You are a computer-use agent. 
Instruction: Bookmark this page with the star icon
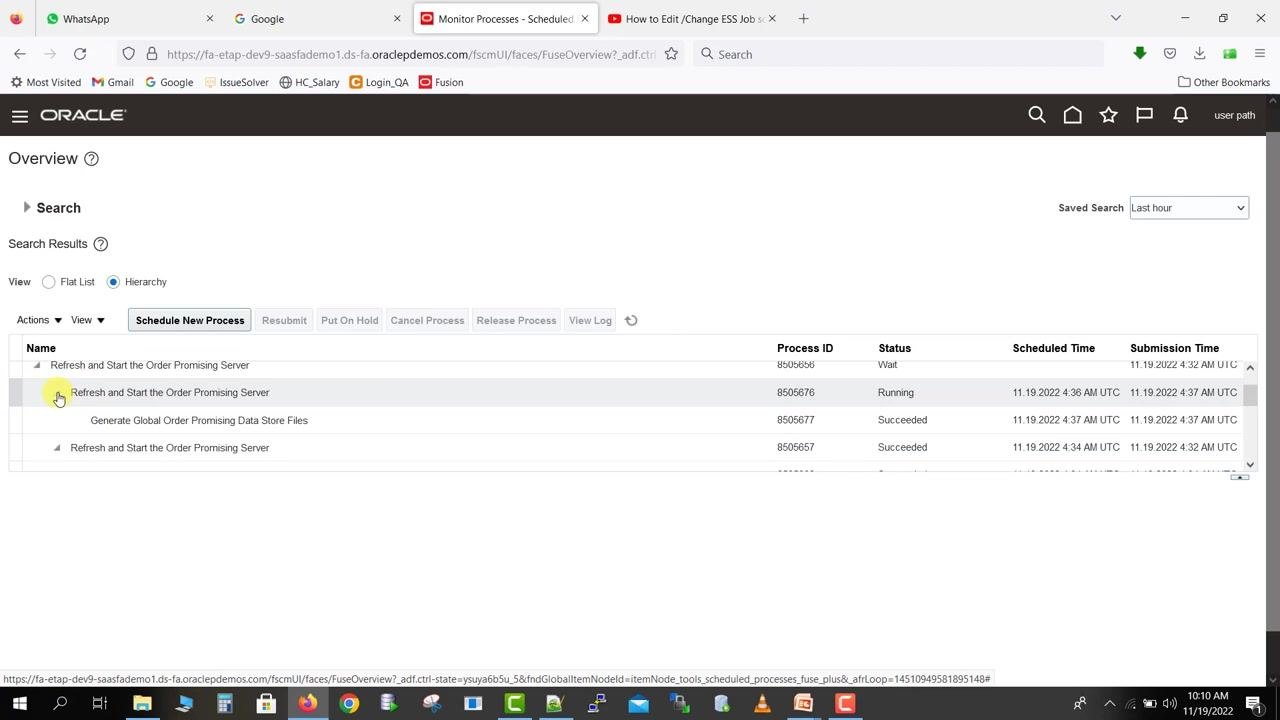671,54
